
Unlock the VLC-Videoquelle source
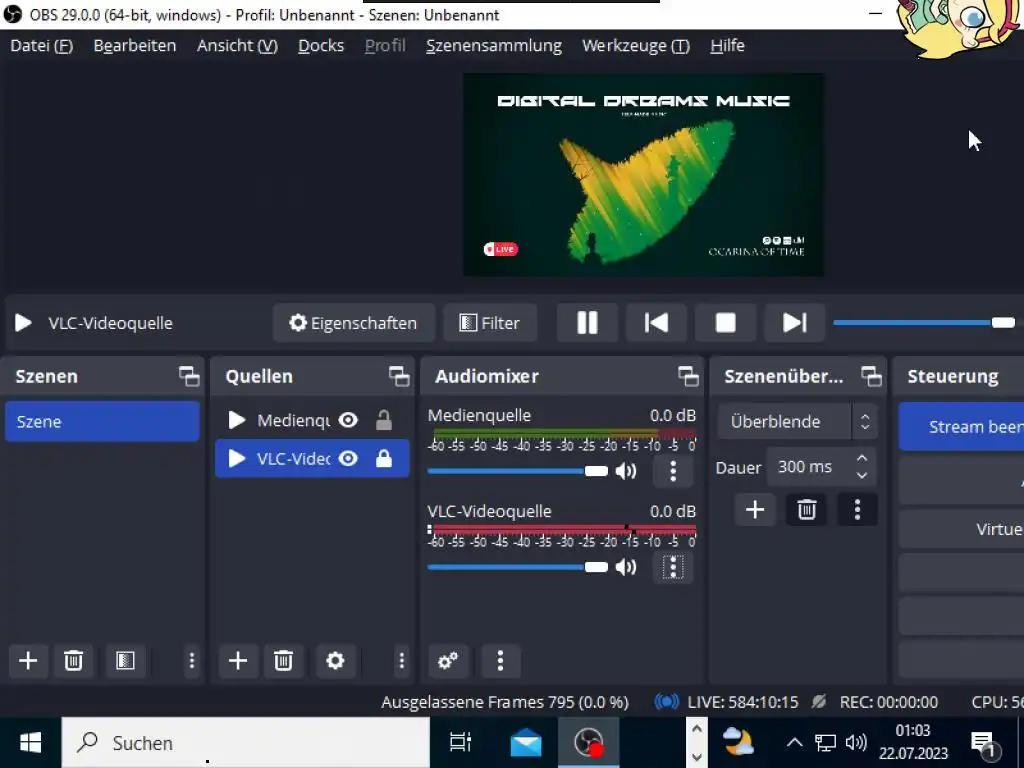[x=384, y=458]
